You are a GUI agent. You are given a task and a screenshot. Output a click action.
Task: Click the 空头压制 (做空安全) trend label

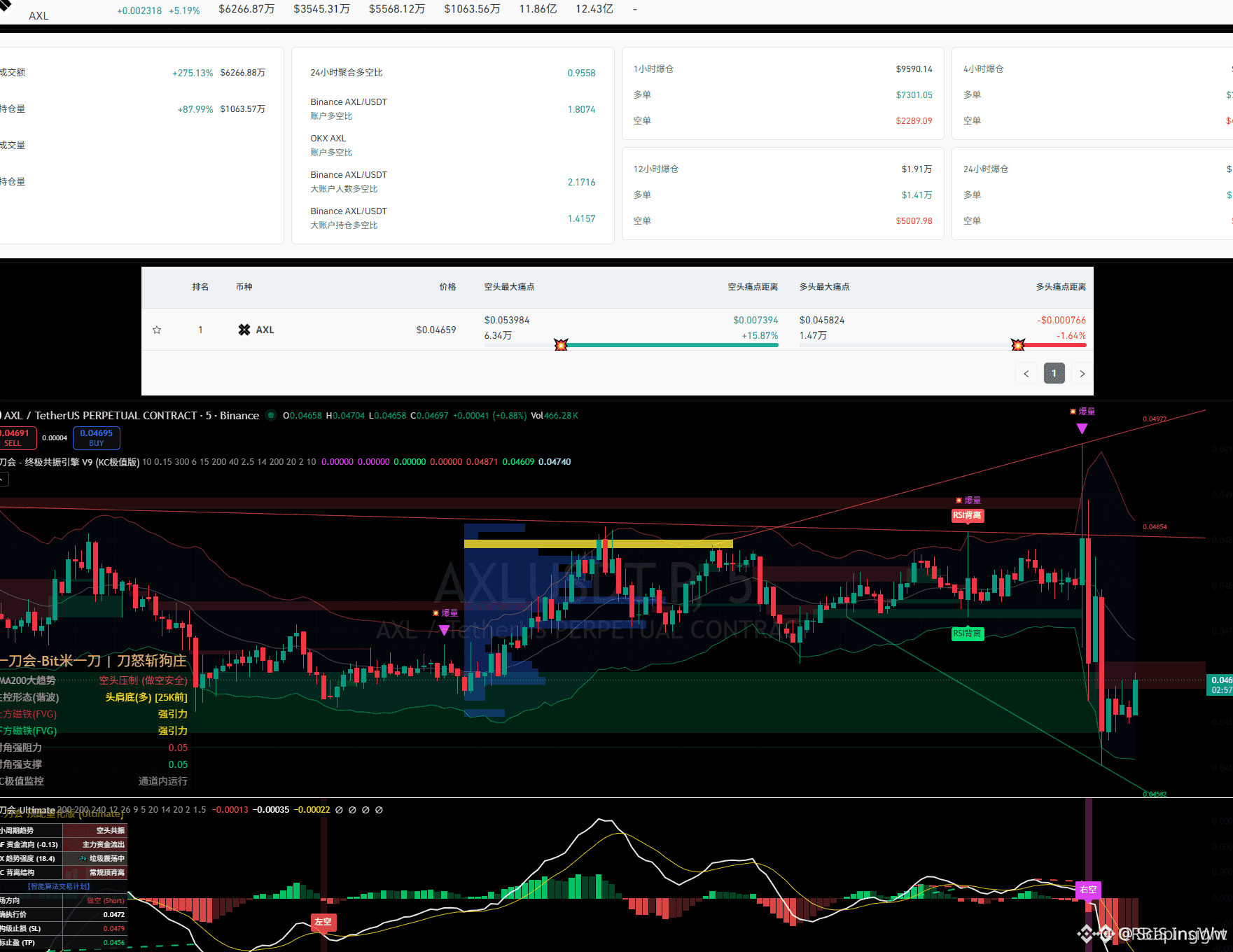click(x=144, y=680)
